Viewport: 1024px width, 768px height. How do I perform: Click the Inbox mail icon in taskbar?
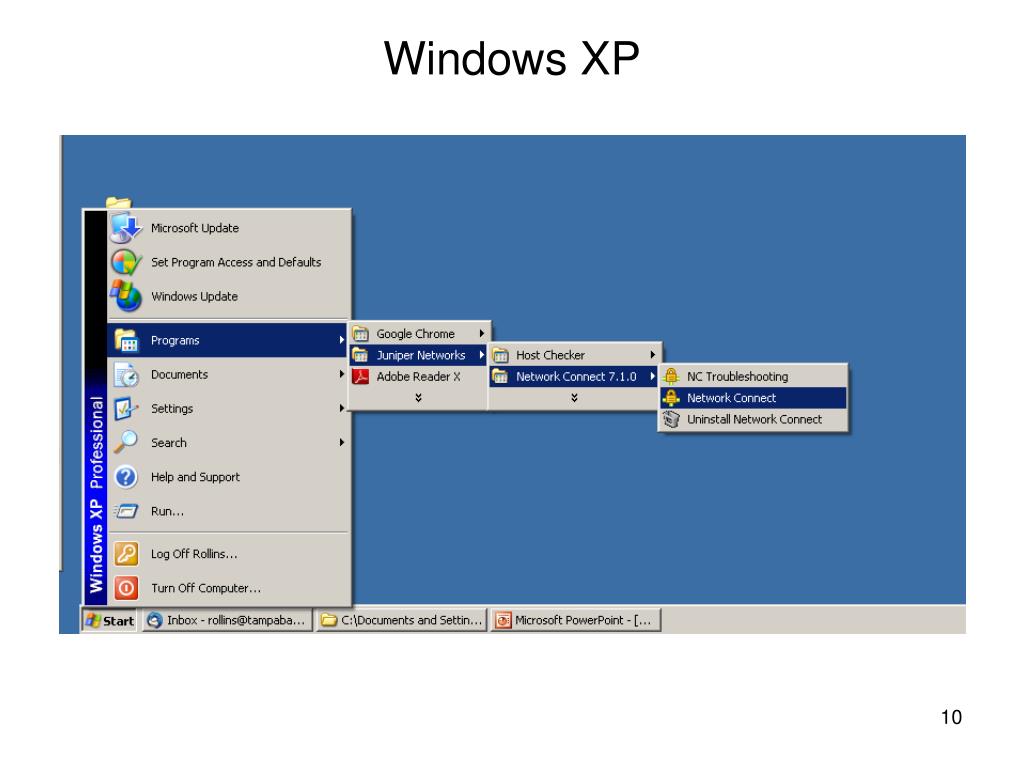(155, 620)
